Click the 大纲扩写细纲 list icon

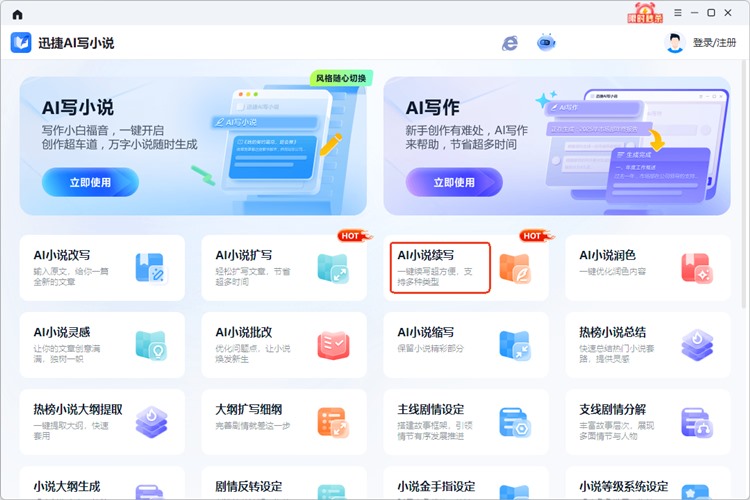point(333,422)
